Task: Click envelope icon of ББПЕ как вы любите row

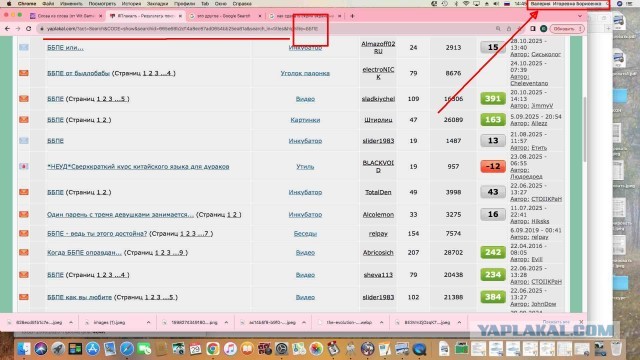Action: click(x=24, y=297)
